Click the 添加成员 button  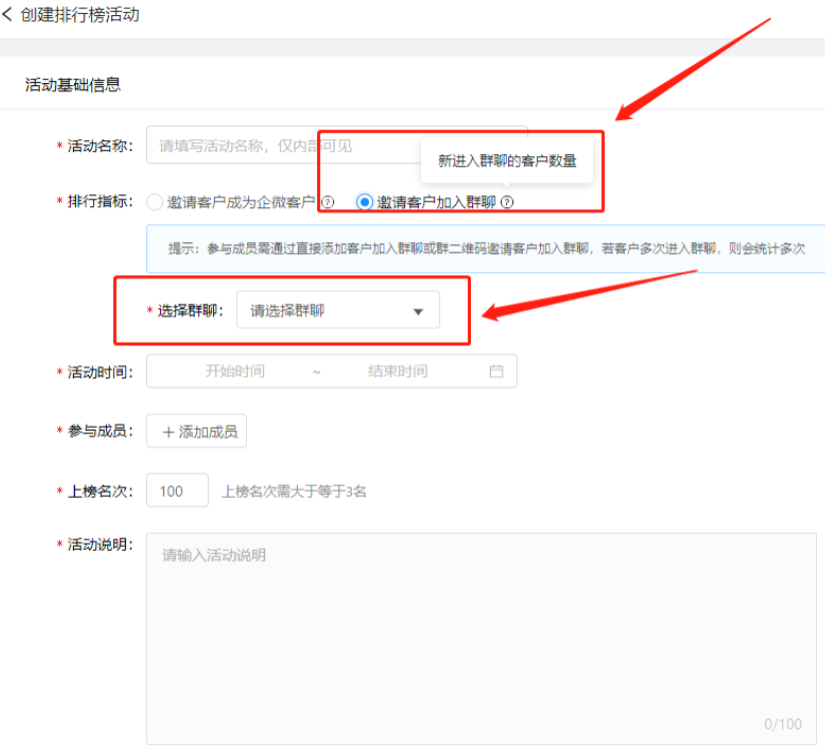pyautogui.click(x=196, y=431)
